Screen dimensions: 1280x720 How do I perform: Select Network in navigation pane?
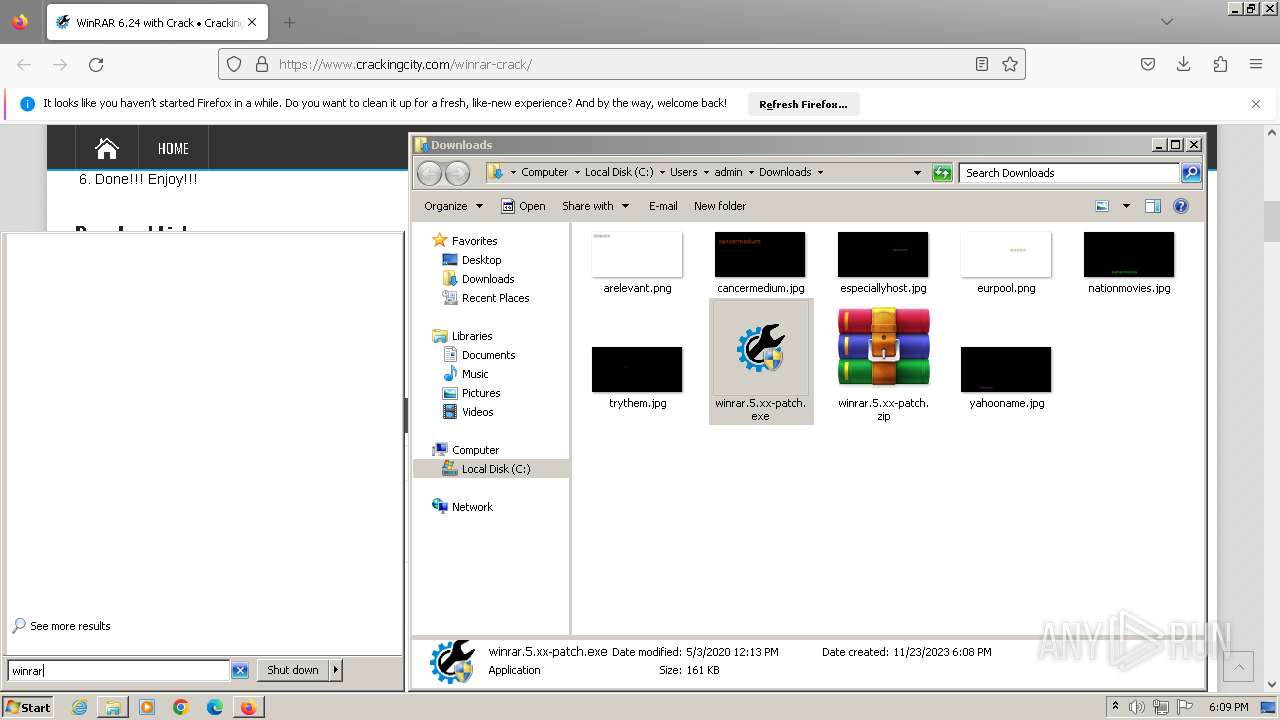click(x=472, y=507)
